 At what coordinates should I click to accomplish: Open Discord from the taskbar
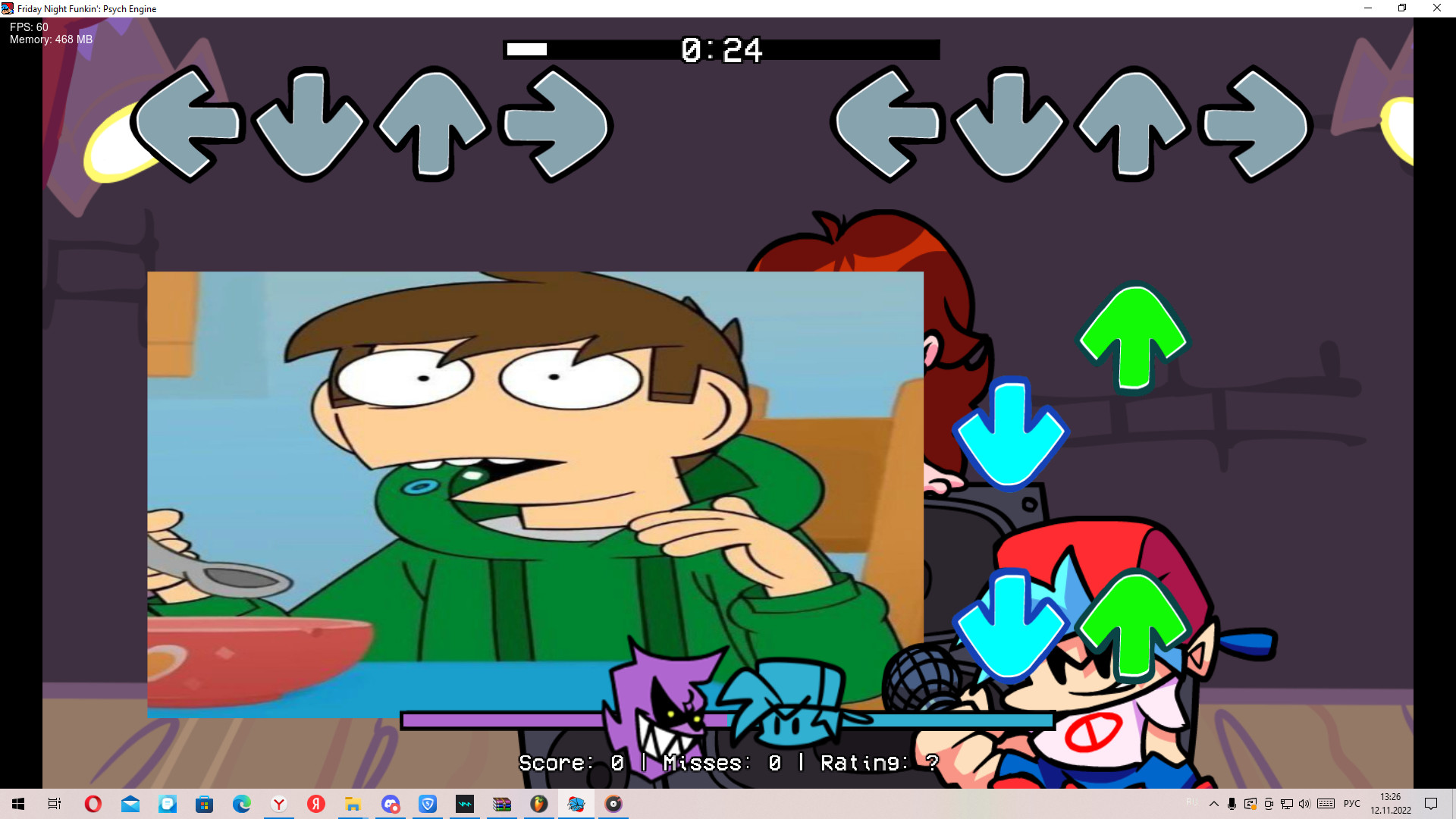click(391, 804)
